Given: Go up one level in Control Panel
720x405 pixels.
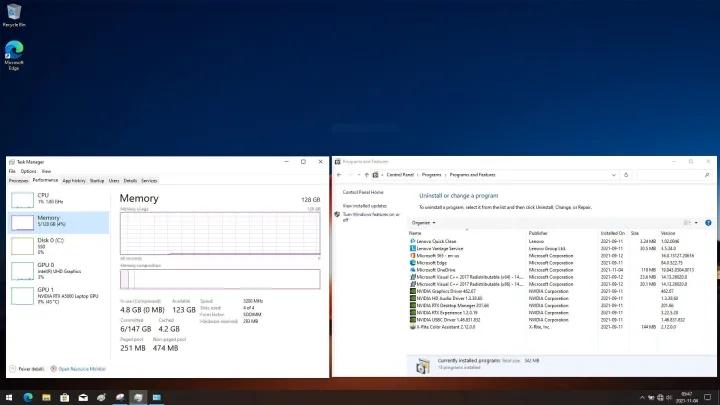Looking at the screenshot, I should click(x=366, y=175).
